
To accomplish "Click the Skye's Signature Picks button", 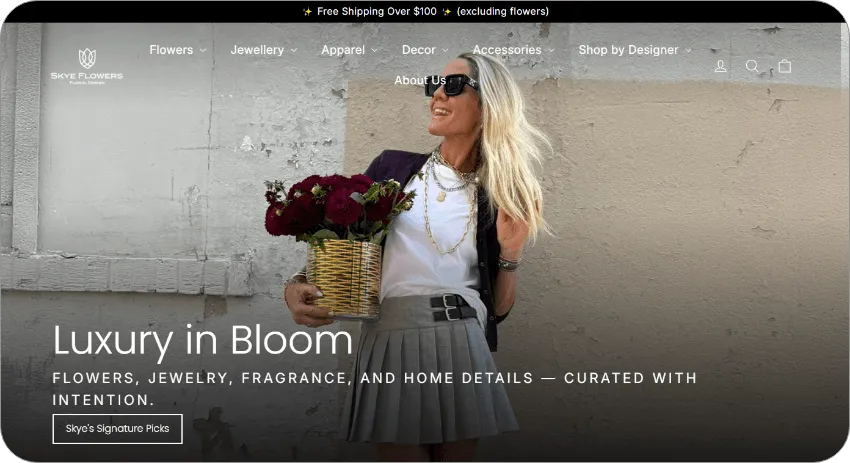I will click(118, 429).
